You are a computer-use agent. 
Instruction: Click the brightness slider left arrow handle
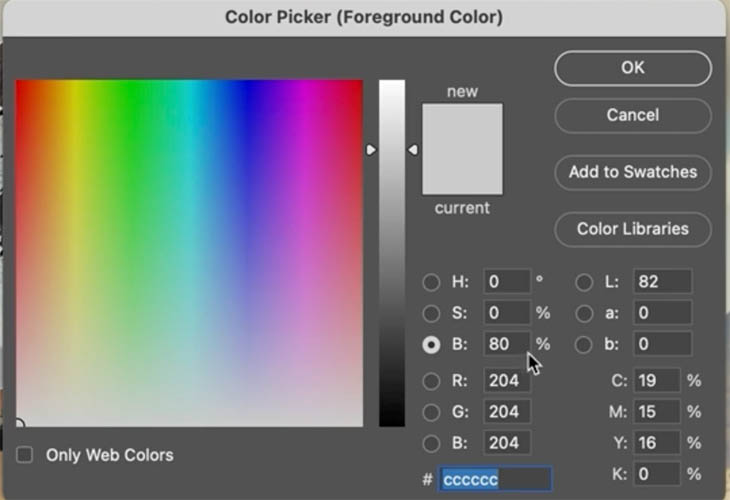point(371,150)
